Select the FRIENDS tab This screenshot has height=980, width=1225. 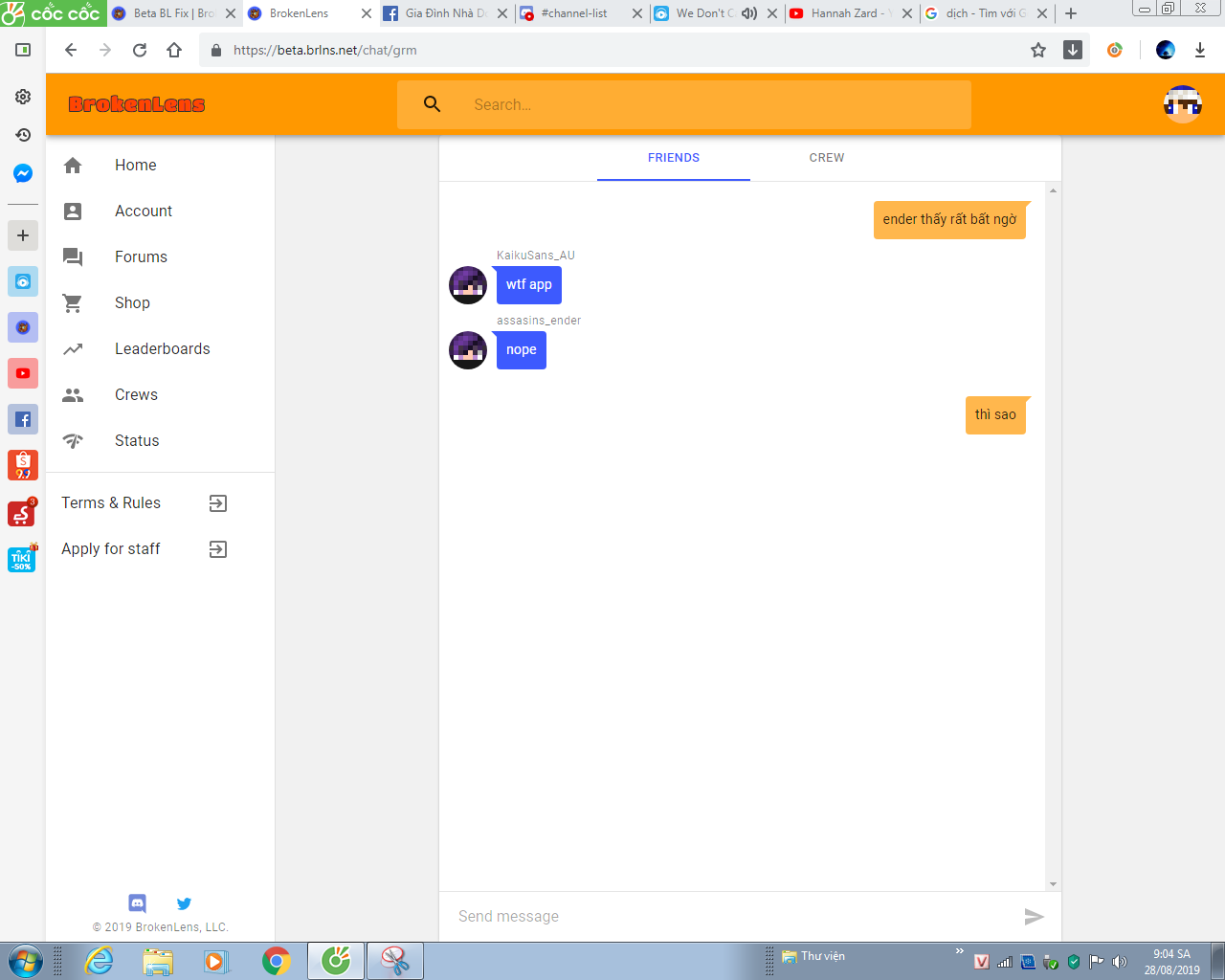674,158
